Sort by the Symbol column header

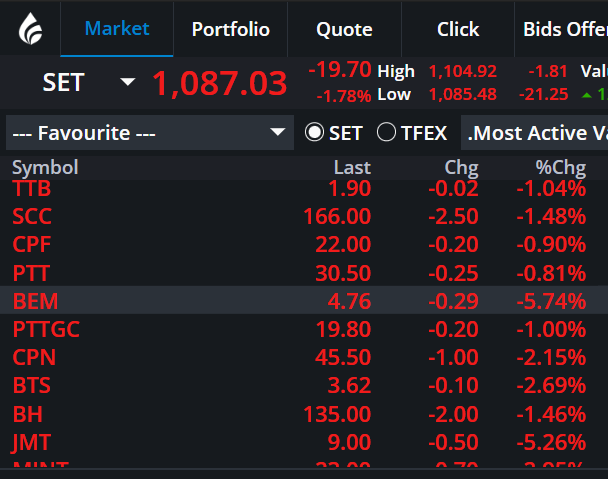pyautogui.click(x=45, y=168)
